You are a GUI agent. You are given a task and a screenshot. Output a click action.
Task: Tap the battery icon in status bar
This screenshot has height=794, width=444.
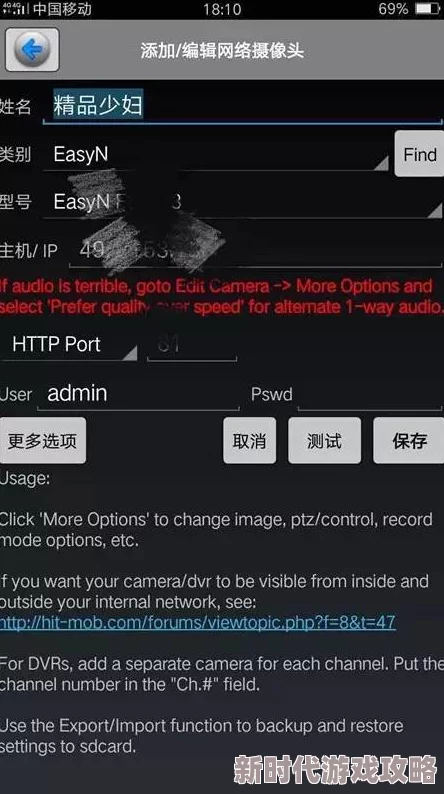coord(428,9)
